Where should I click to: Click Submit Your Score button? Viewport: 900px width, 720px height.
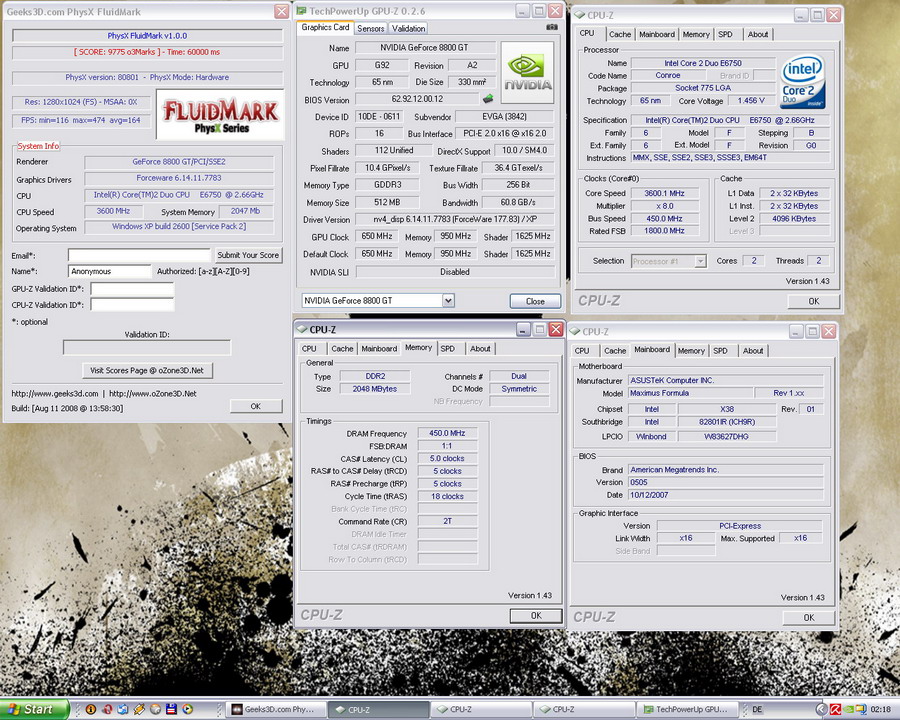click(x=248, y=255)
